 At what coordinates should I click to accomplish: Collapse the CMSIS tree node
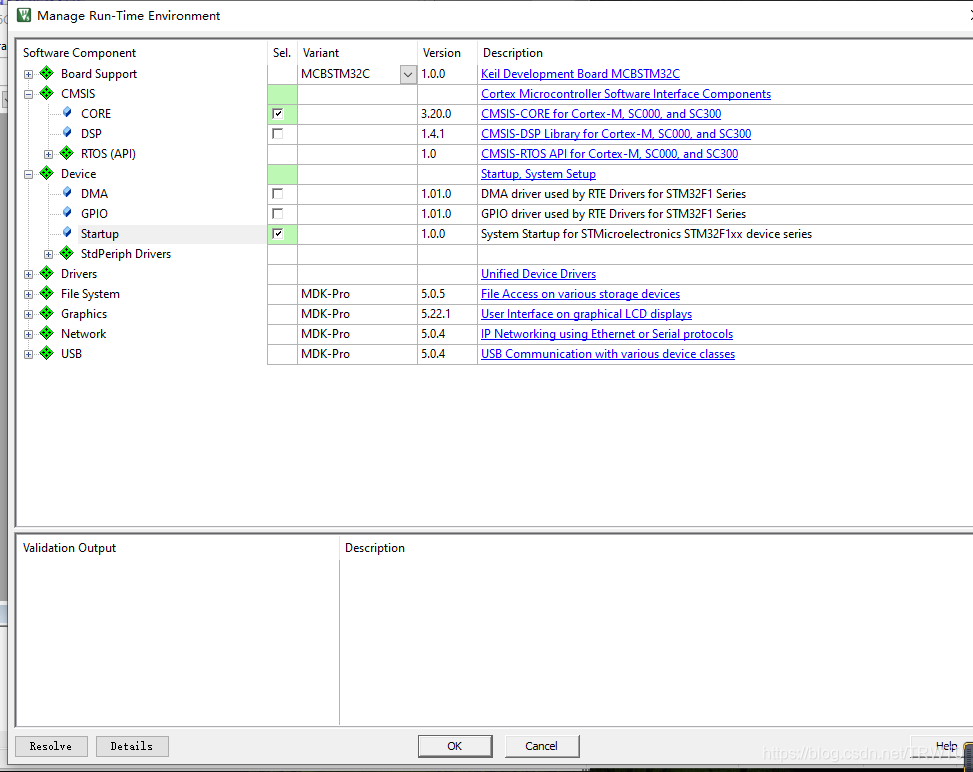[29, 94]
